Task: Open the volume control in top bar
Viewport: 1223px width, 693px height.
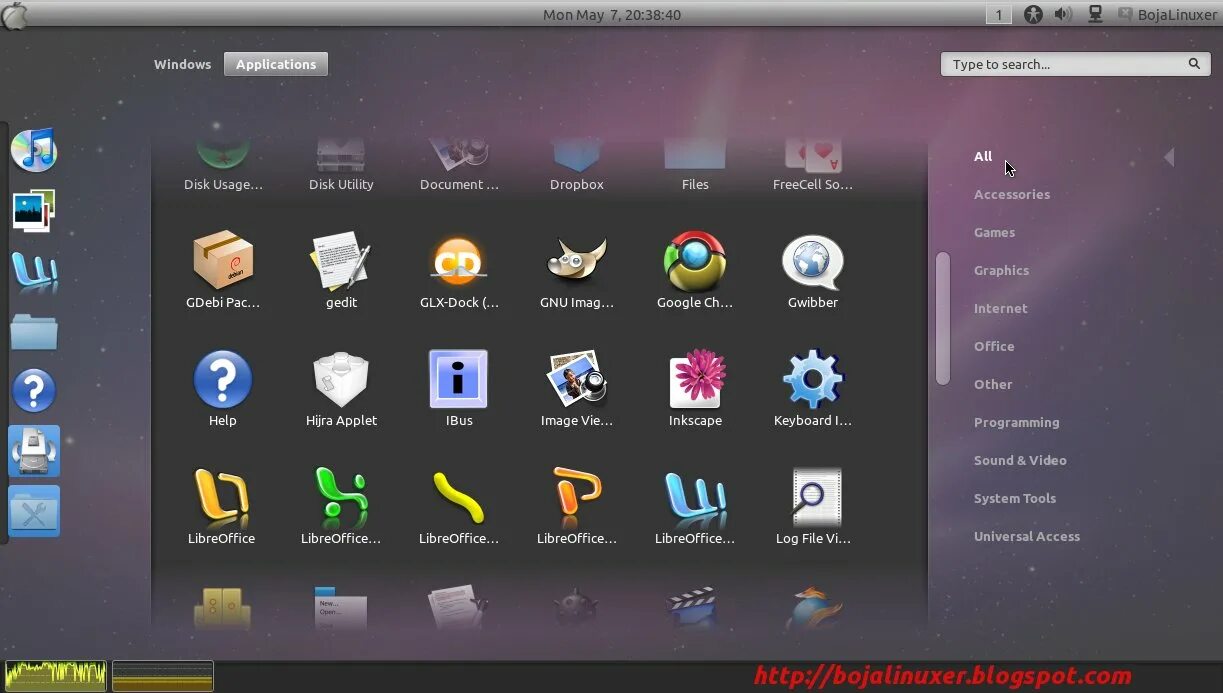Action: click(x=1063, y=14)
